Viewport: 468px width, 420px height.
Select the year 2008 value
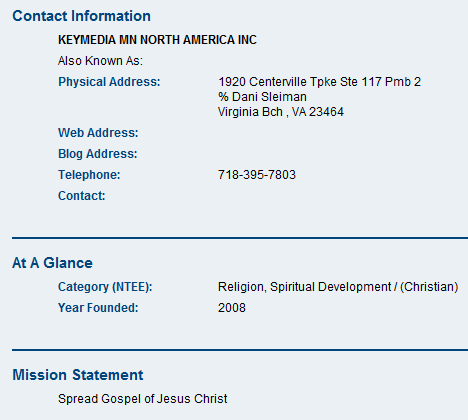pos(232,308)
